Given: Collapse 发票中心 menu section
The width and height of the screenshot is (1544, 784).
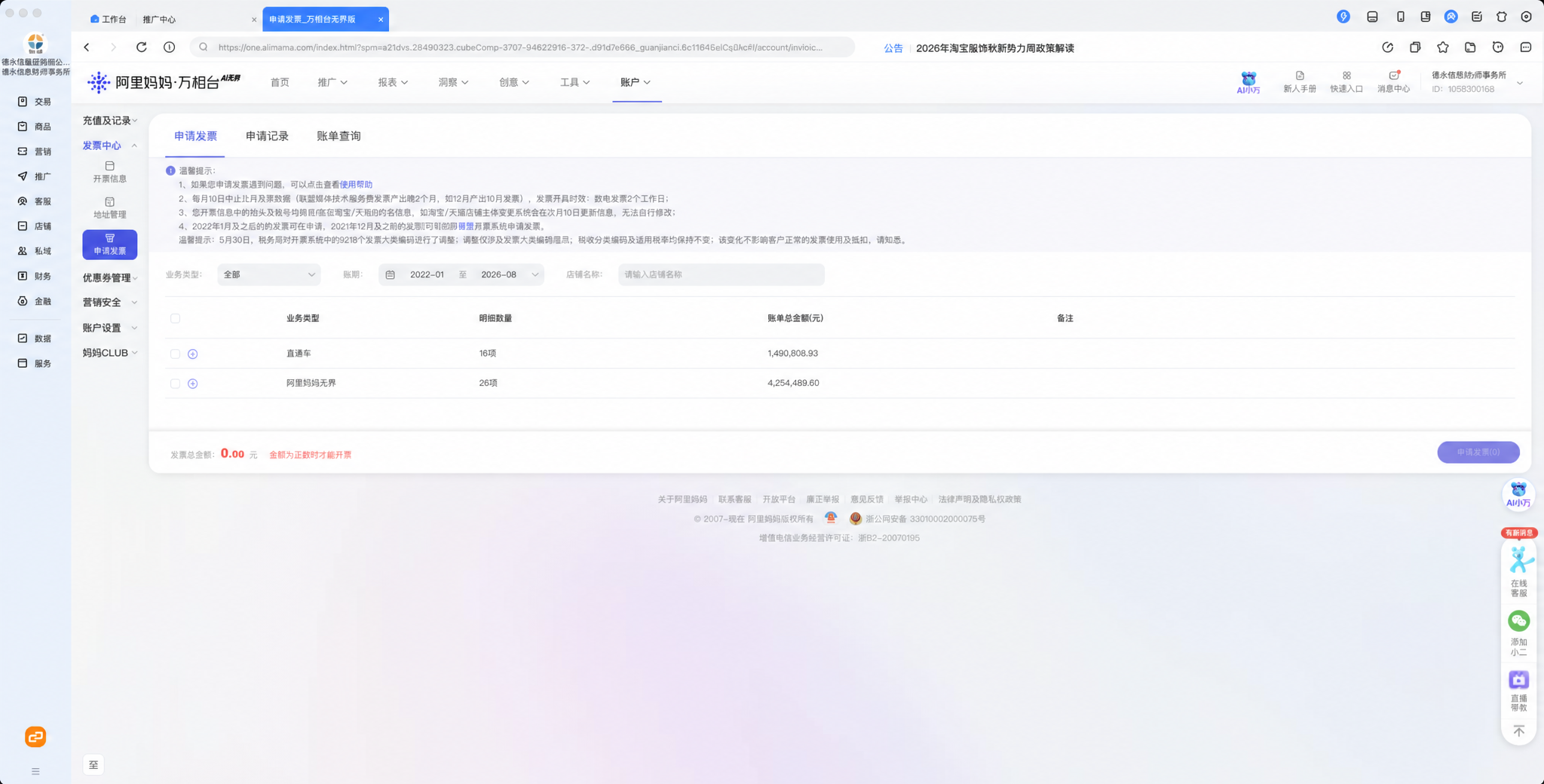Looking at the screenshot, I should click(x=110, y=145).
